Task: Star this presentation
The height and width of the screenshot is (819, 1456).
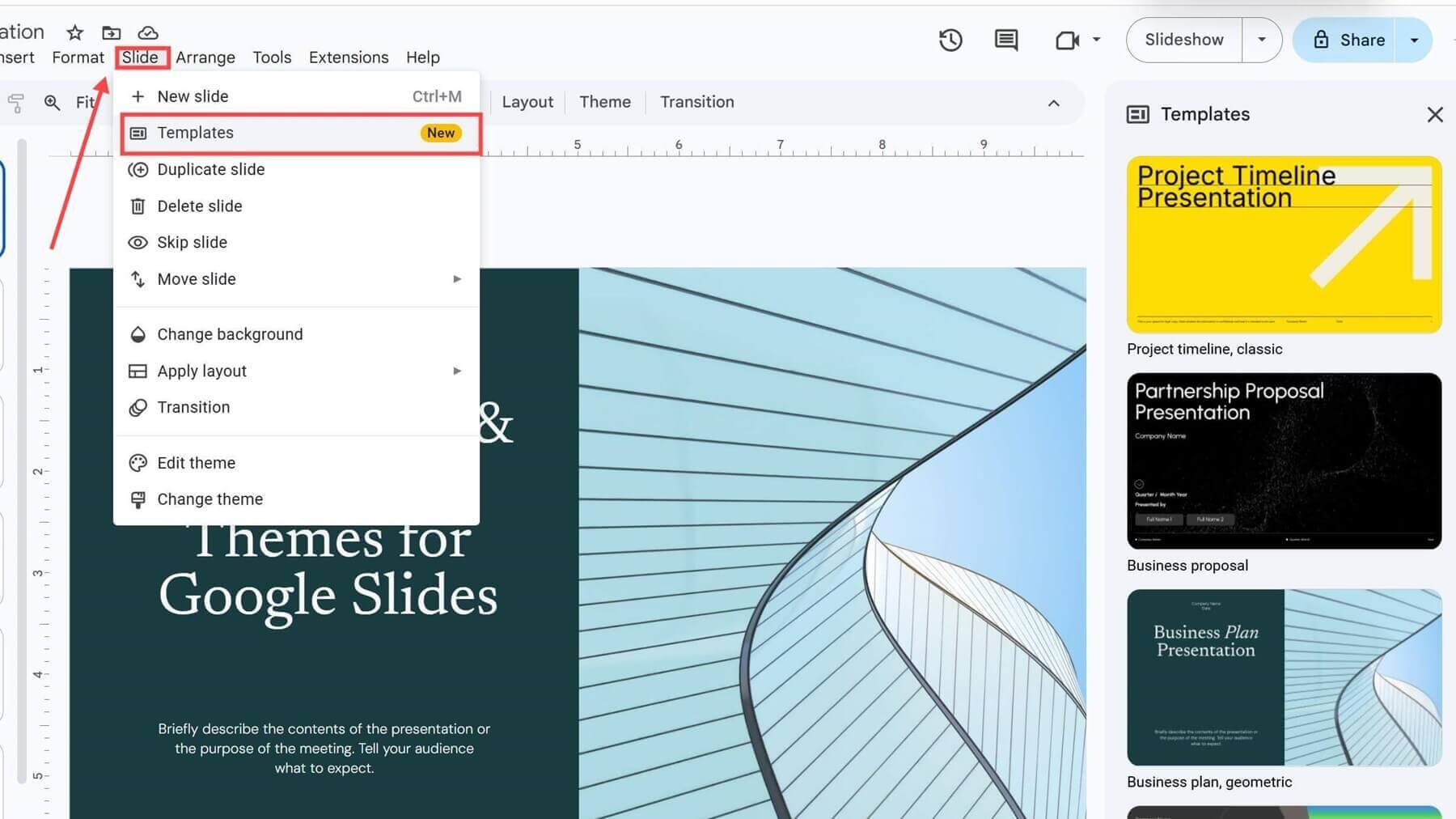Action: tap(74, 32)
